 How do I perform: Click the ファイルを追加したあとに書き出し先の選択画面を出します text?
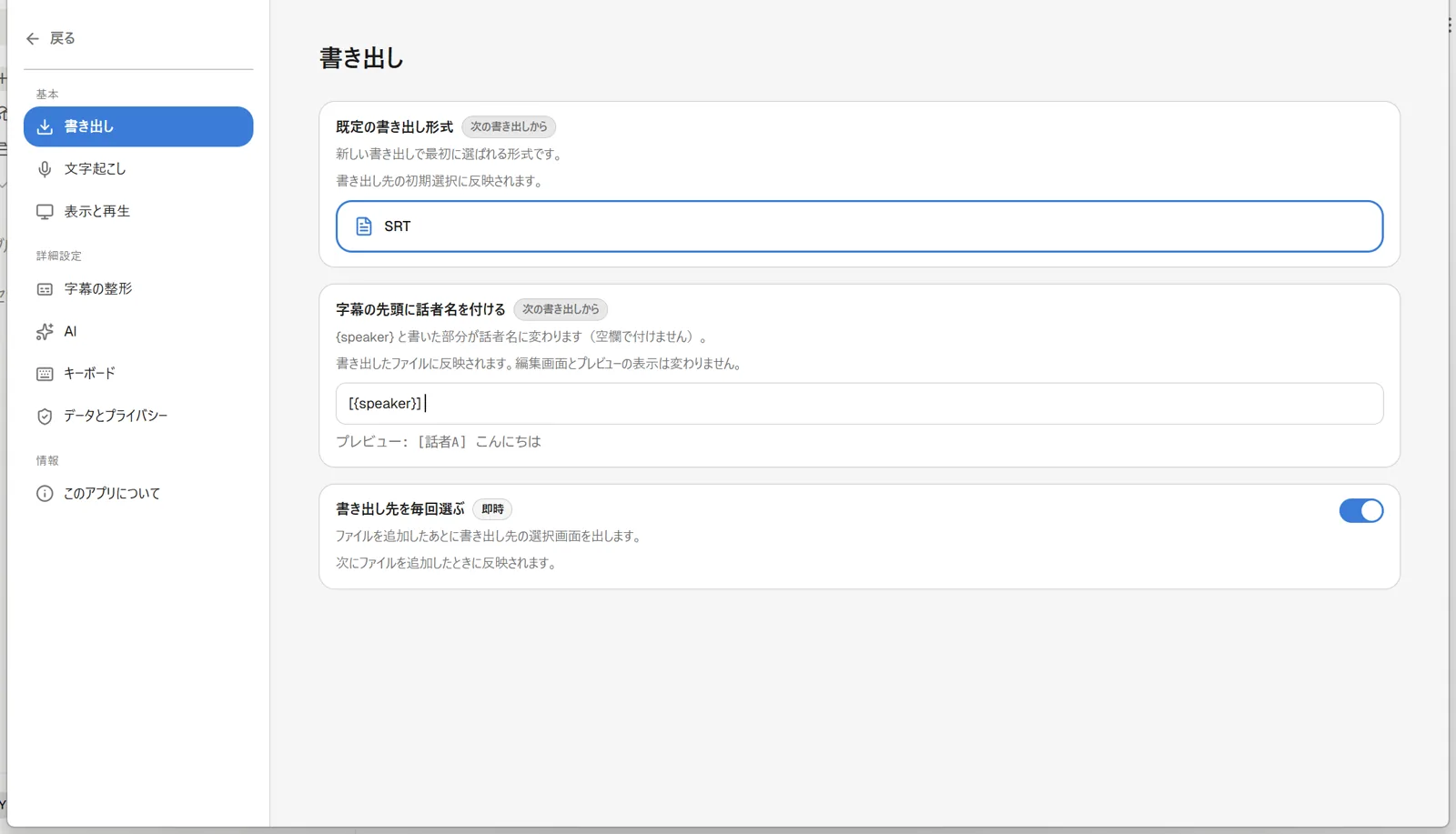click(x=490, y=537)
